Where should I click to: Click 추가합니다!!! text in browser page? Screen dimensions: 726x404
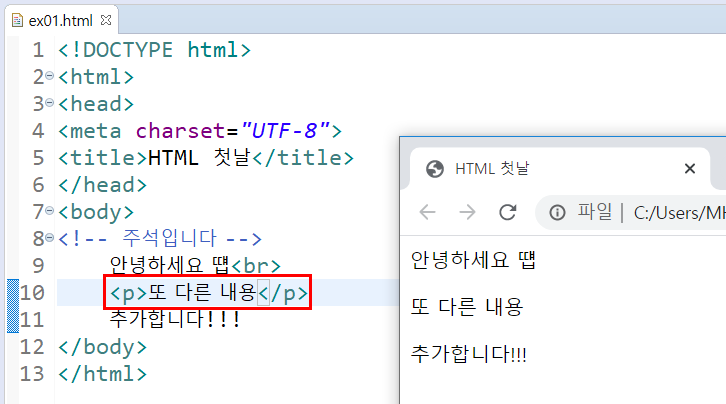pos(469,354)
